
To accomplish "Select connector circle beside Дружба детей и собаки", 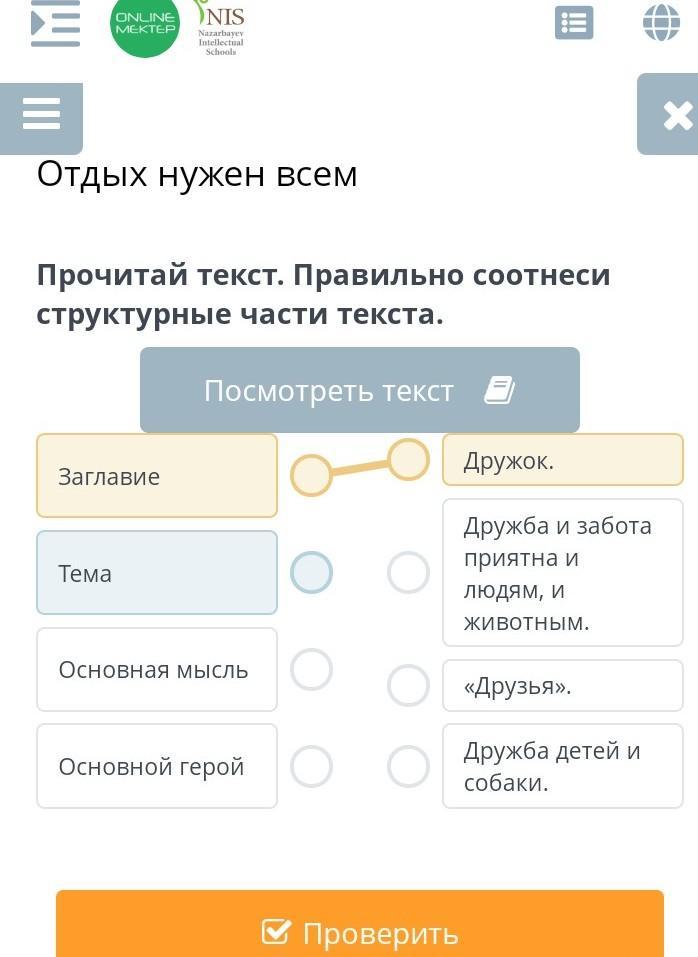I will pyautogui.click(x=408, y=767).
